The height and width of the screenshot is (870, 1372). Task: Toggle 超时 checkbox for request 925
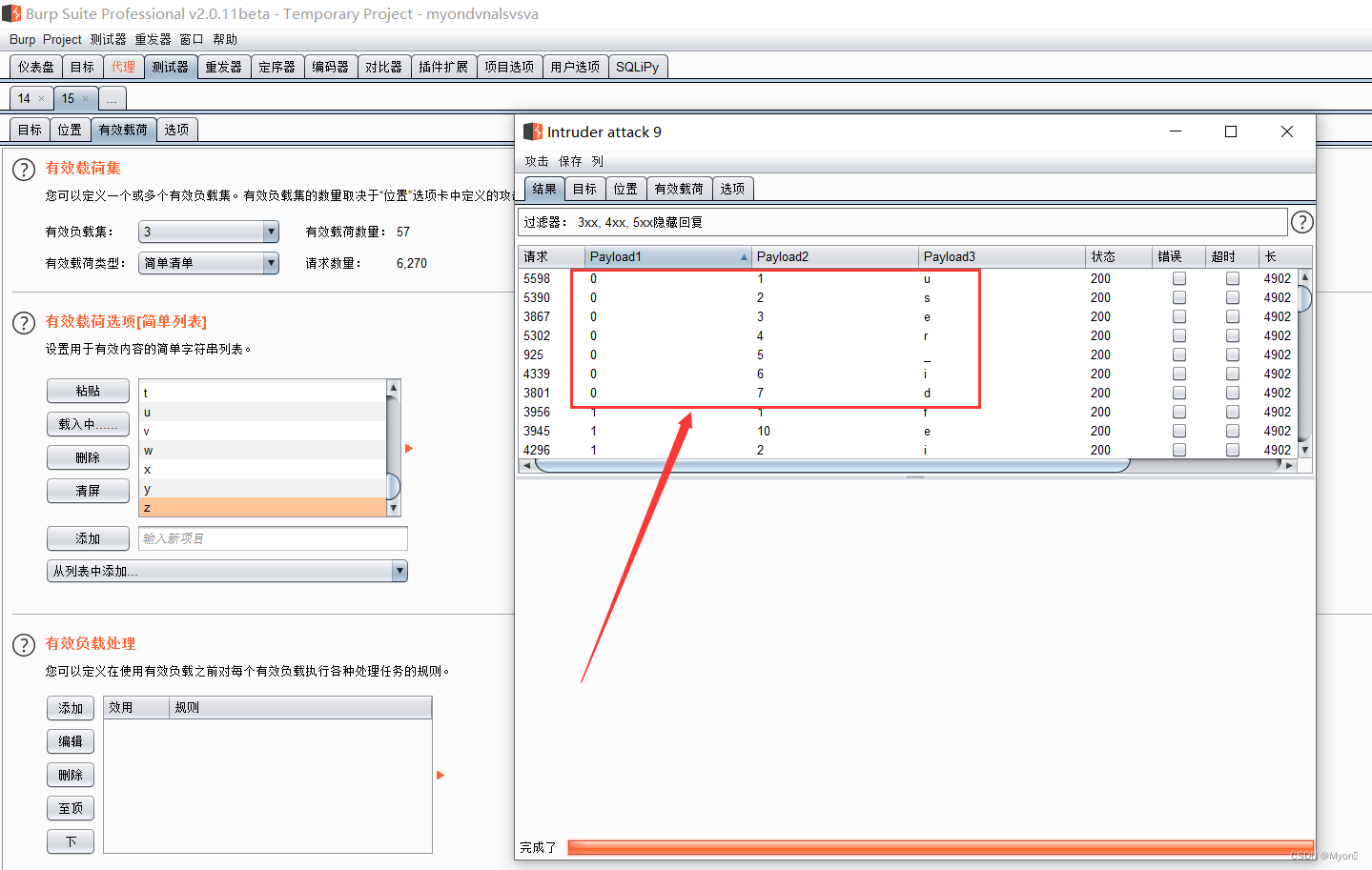pos(1233,354)
